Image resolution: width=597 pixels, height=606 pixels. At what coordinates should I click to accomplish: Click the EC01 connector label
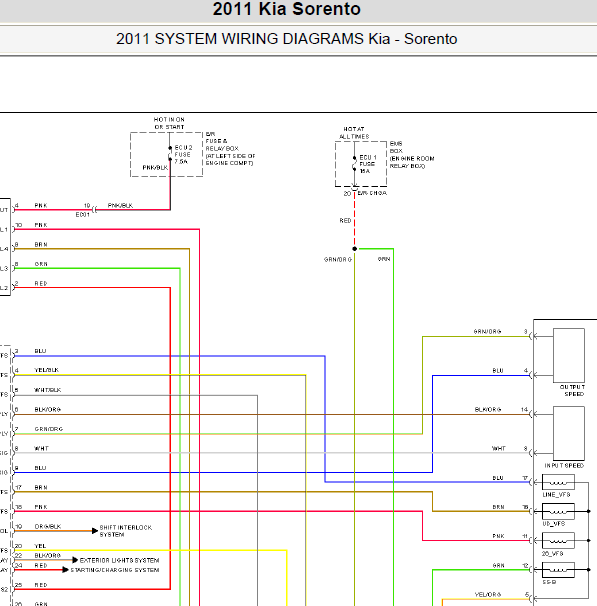82,215
